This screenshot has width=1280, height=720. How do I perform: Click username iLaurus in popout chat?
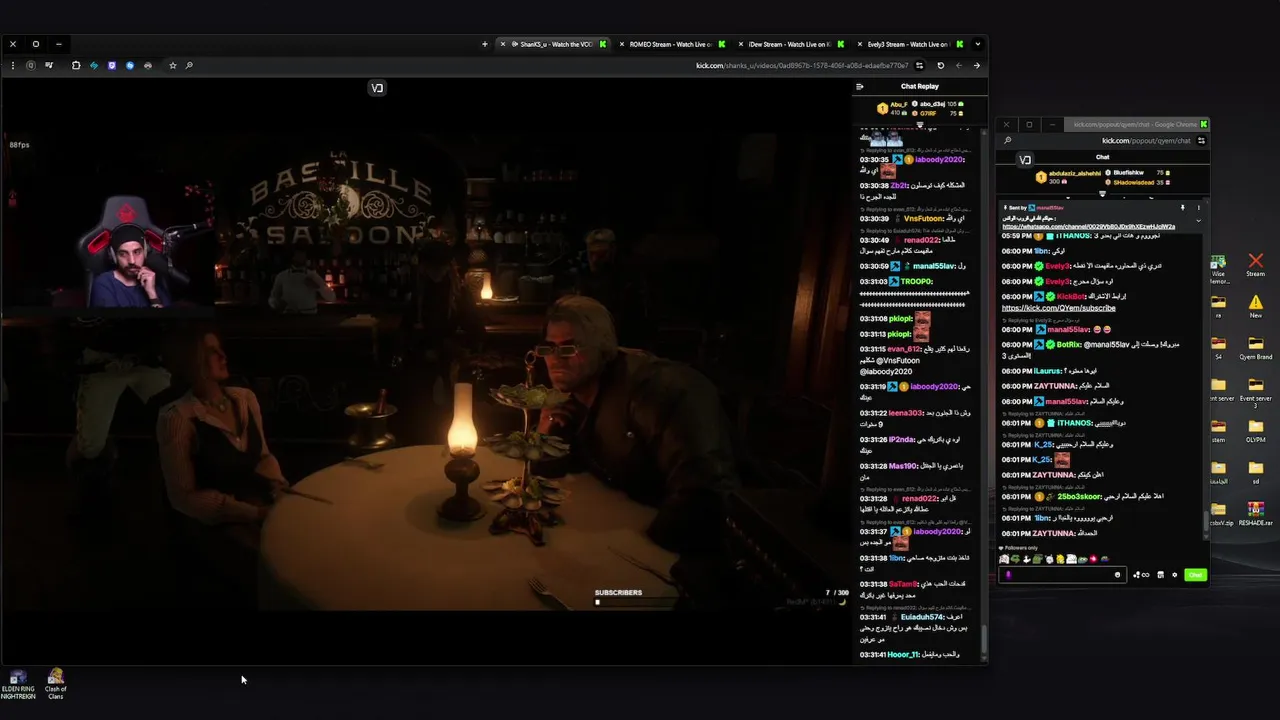click(1048, 371)
